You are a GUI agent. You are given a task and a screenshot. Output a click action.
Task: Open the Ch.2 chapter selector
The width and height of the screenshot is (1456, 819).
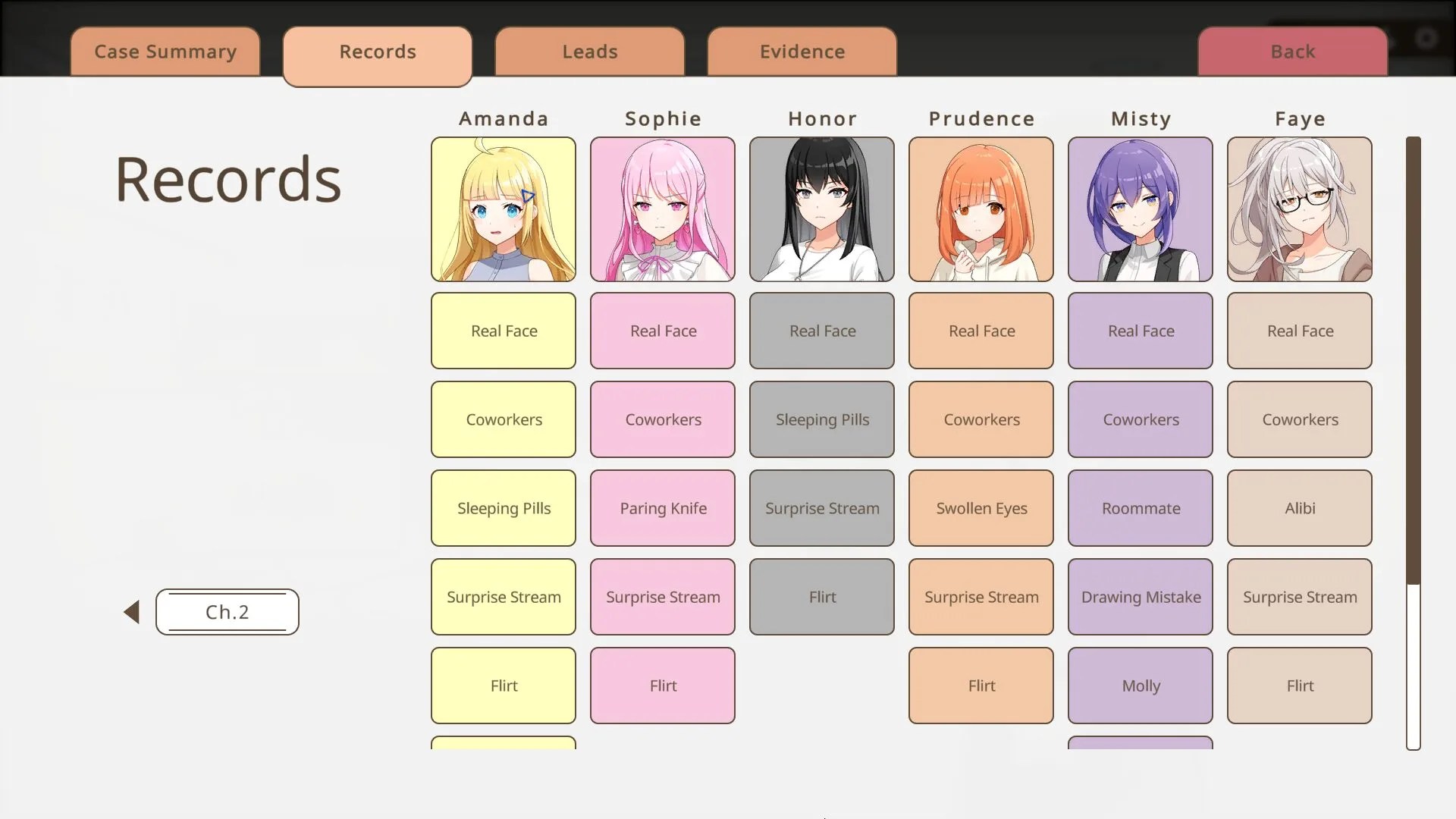(227, 612)
